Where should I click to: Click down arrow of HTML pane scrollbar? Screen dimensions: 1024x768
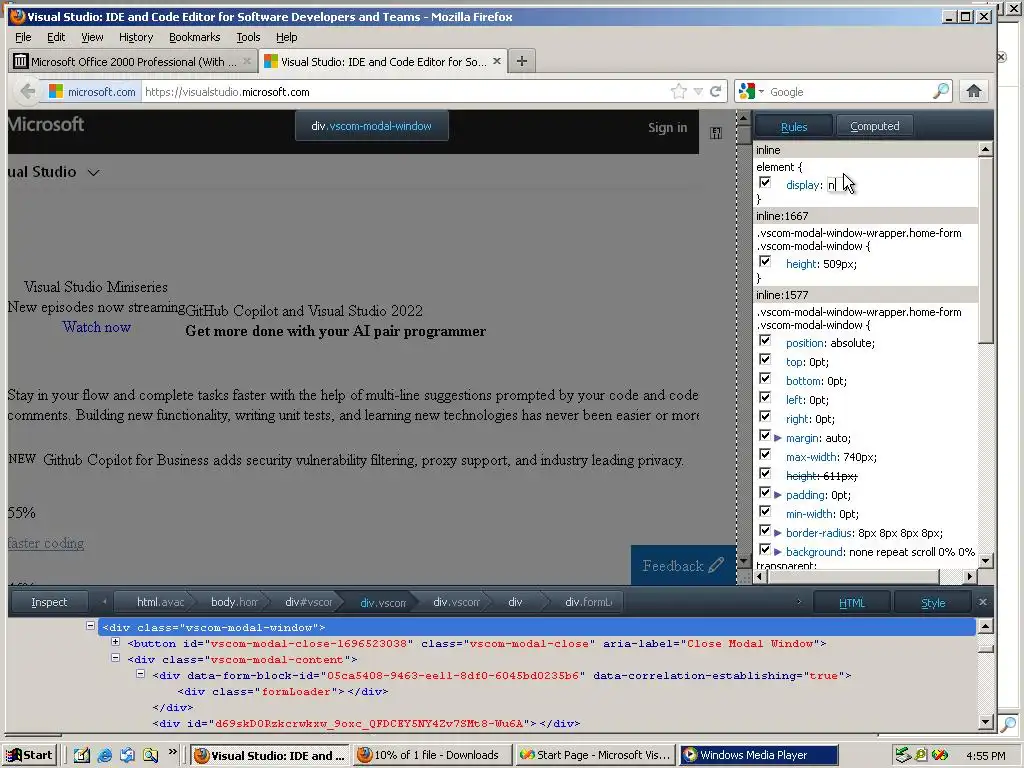coord(985,722)
